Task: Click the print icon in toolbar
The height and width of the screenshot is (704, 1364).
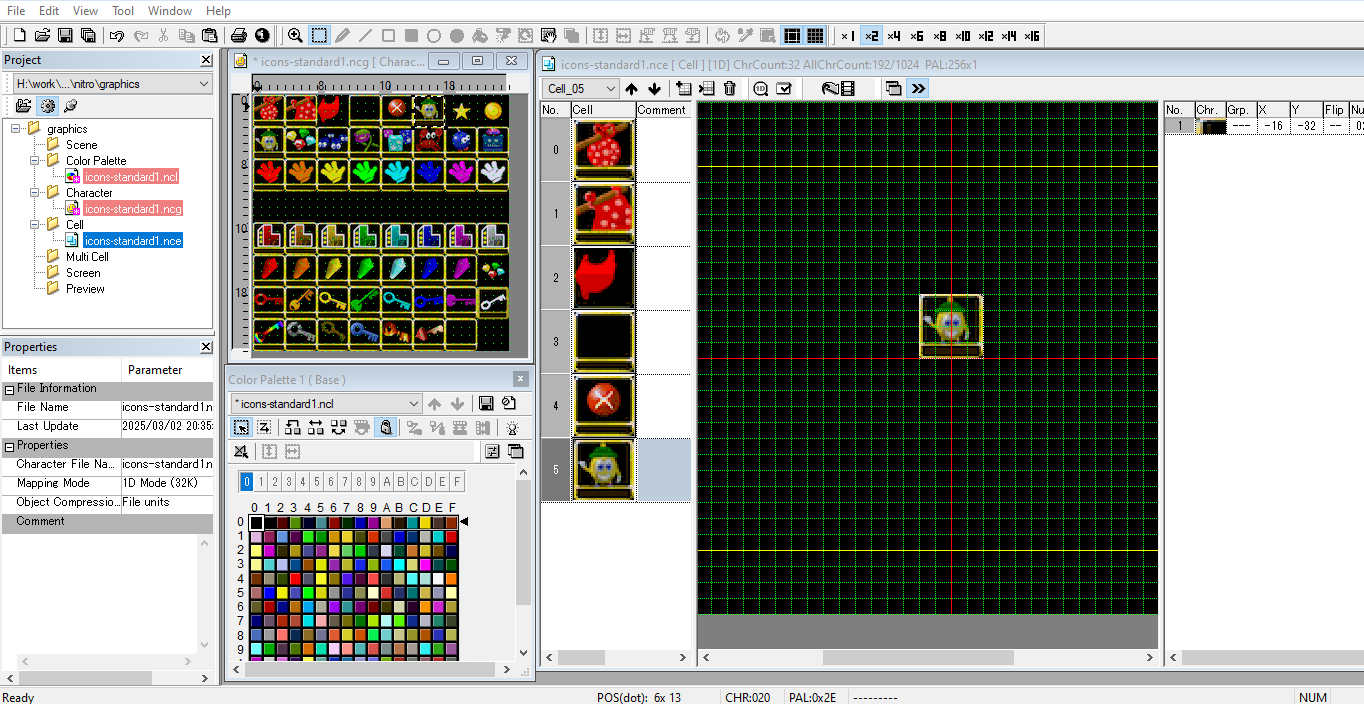Action: (x=239, y=36)
